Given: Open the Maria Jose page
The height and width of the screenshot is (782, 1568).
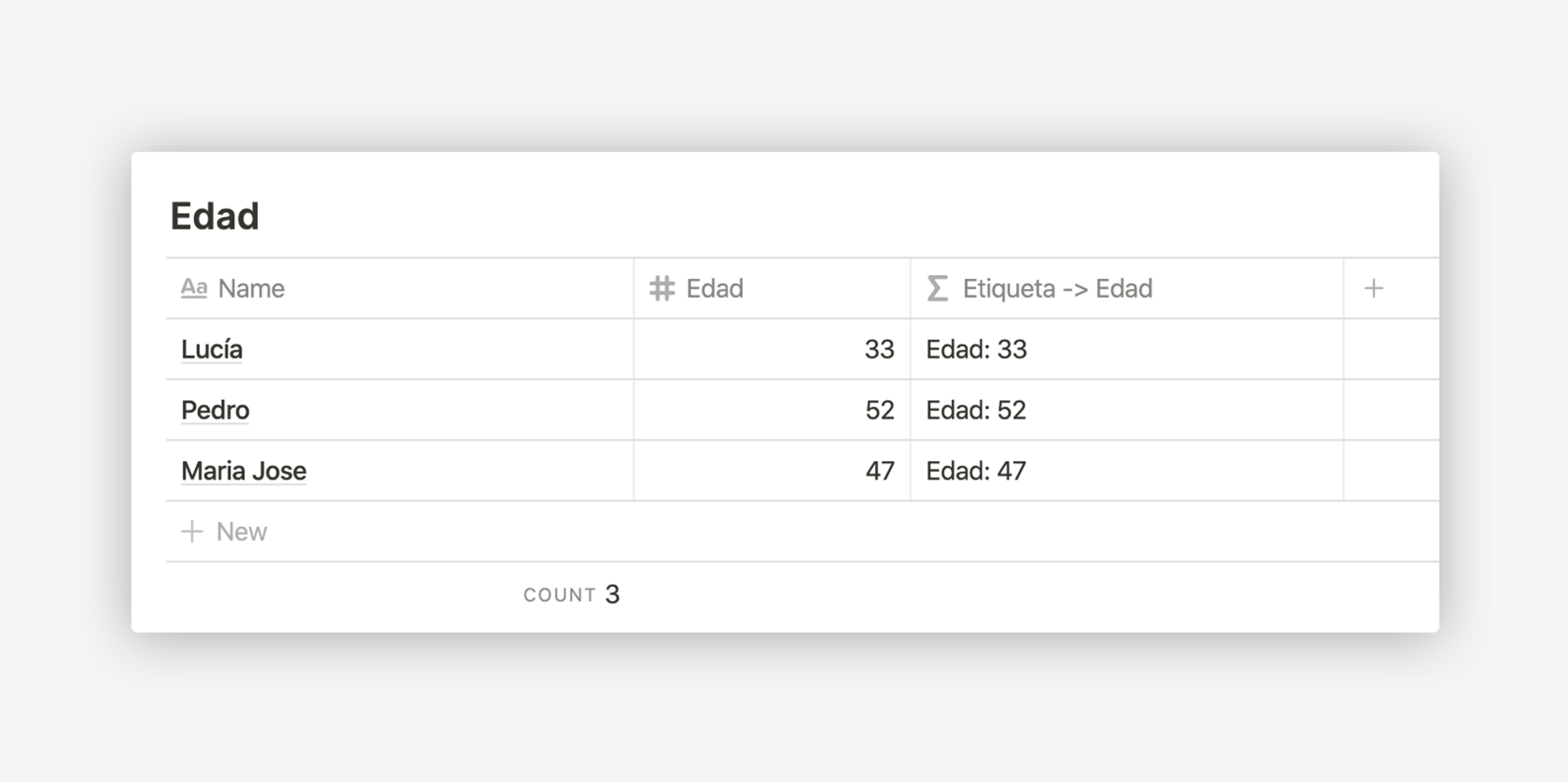Looking at the screenshot, I should click(243, 471).
